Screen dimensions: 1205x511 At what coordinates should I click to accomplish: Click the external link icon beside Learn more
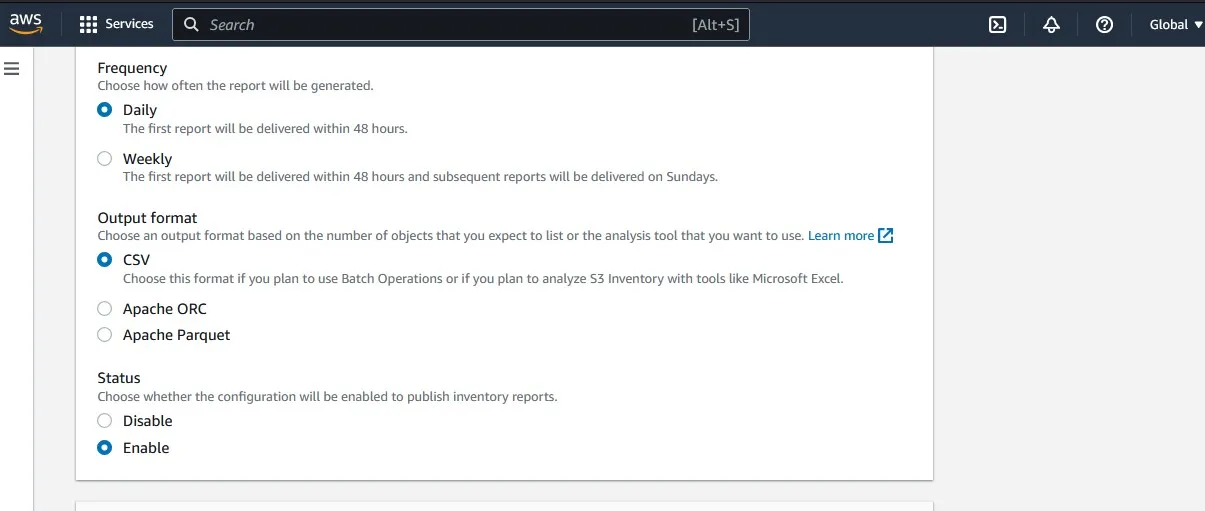[x=885, y=236]
